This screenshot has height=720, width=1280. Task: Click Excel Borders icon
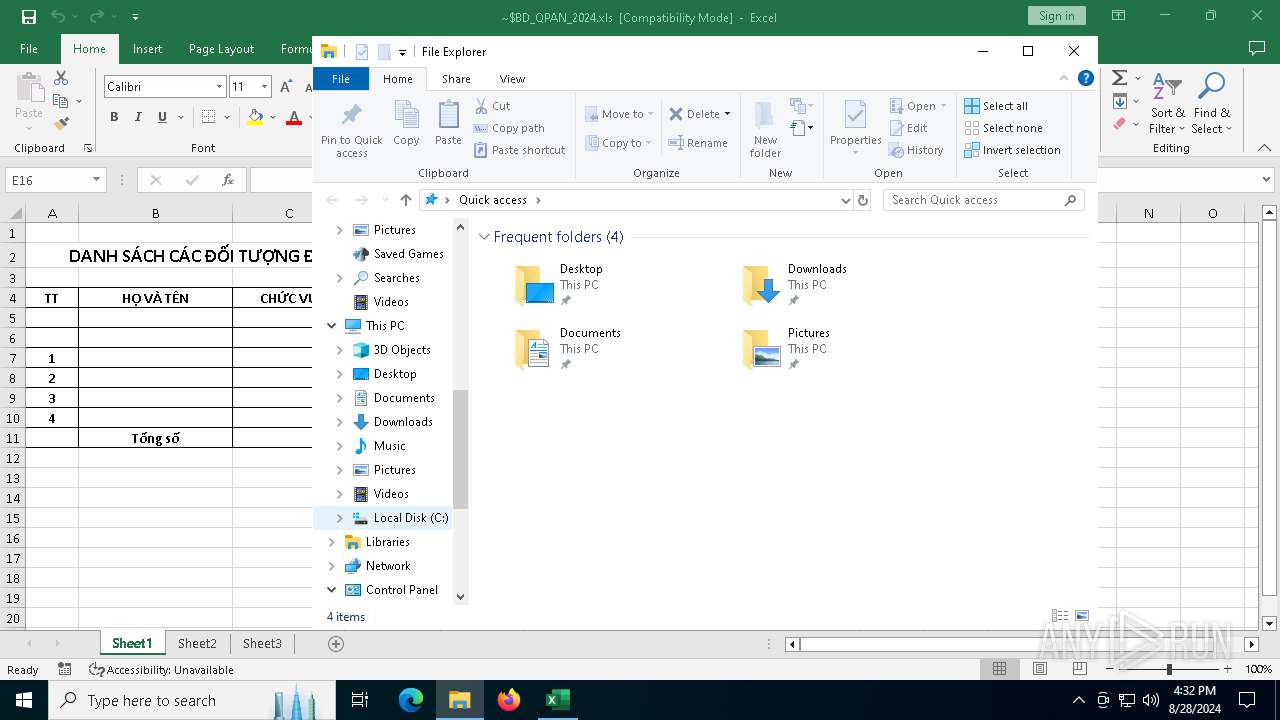(208, 117)
